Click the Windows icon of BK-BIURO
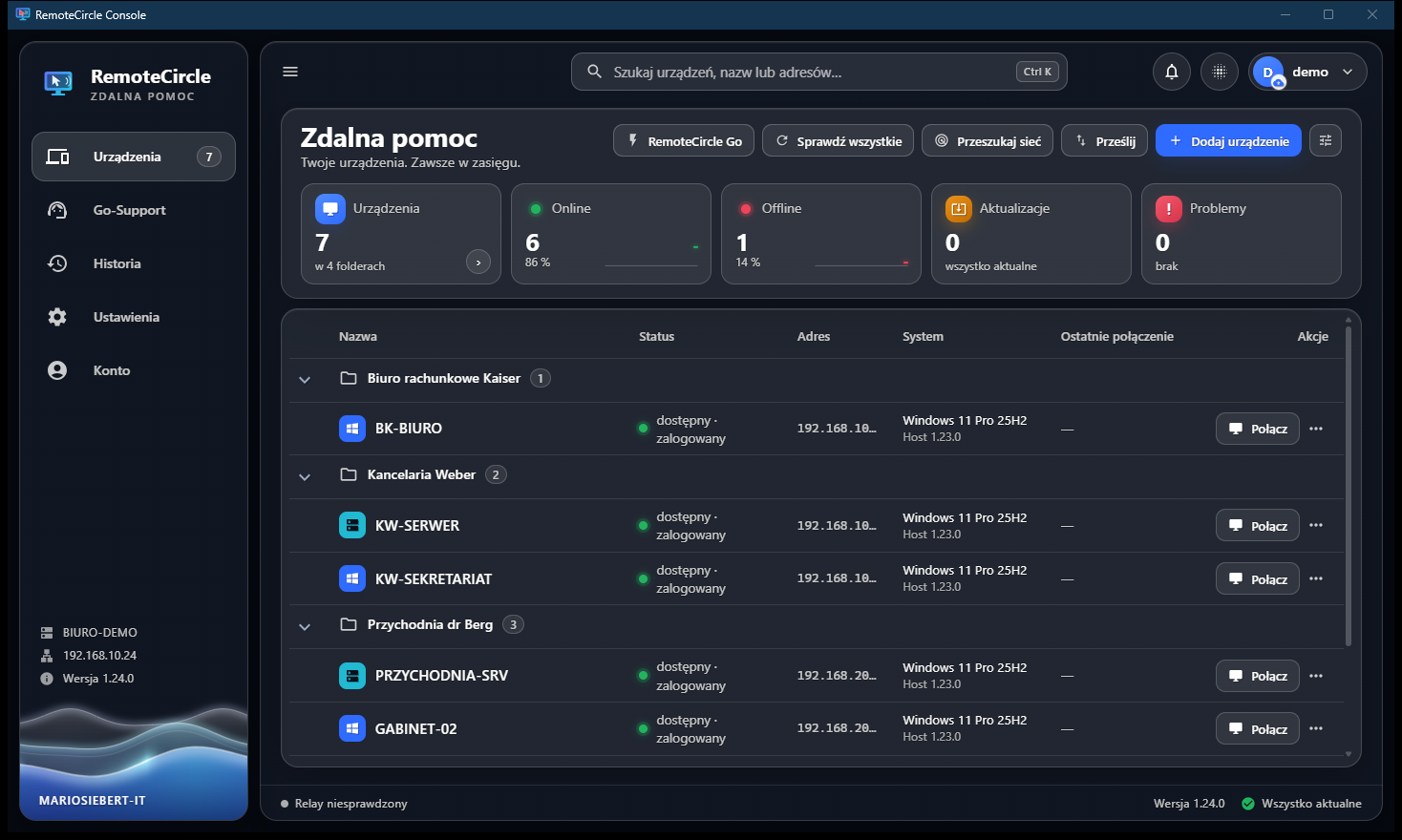 352,429
